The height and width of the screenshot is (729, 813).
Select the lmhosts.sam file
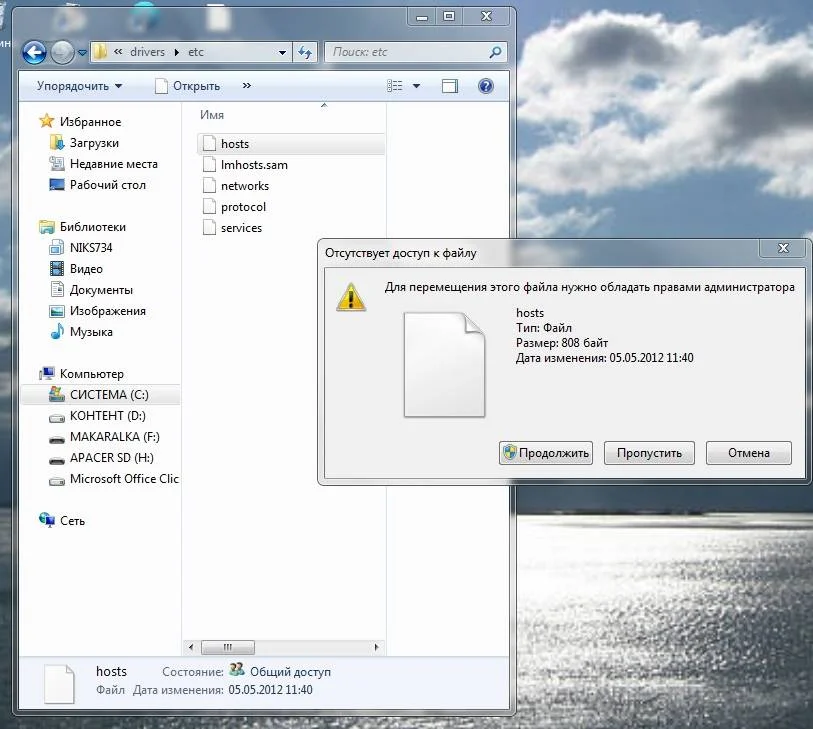click(254, 165)
